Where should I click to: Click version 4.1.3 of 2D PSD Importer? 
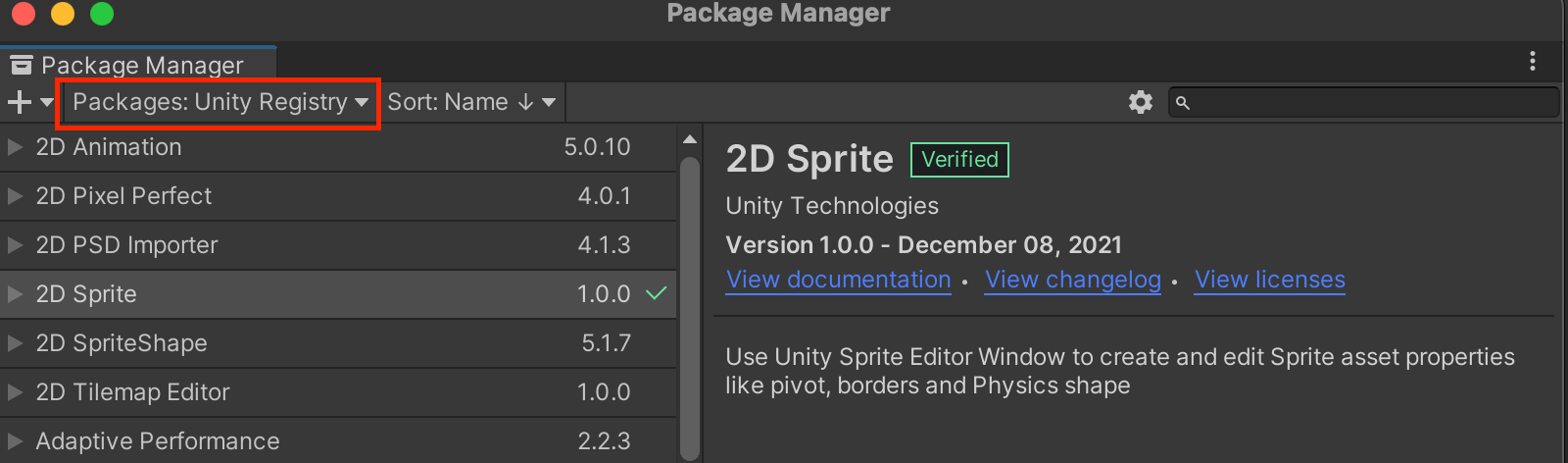(604, 245)
